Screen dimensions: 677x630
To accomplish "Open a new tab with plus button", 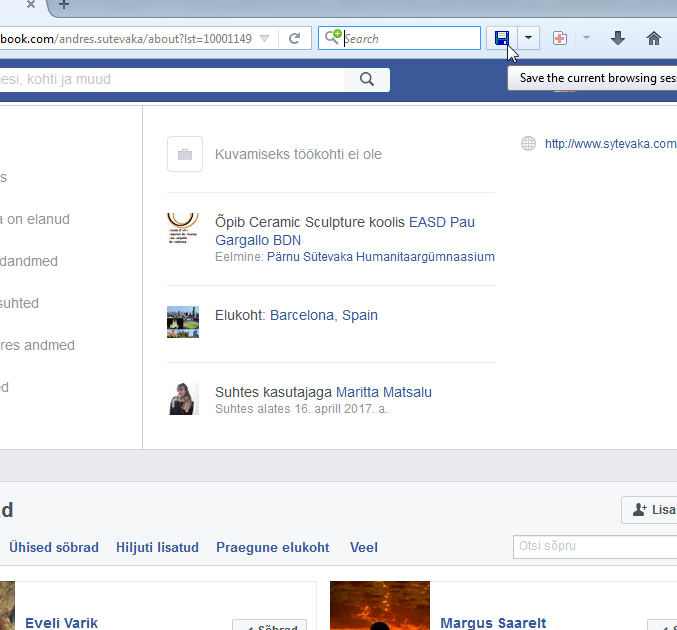I will point(63,5).
